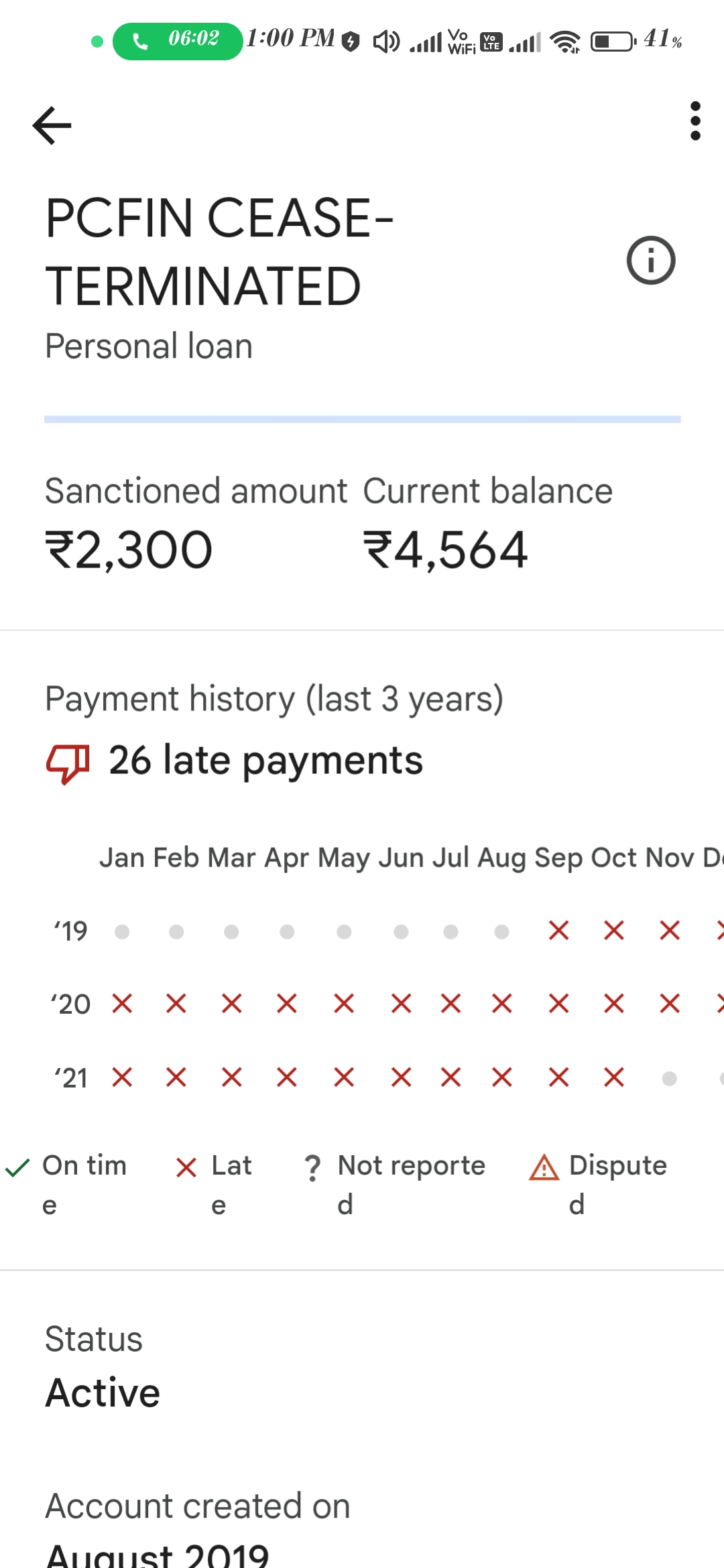Tap the January 2020 late payment cross
The height and width of the screenshot is (1568, 724).
[x=122, y=1004]
